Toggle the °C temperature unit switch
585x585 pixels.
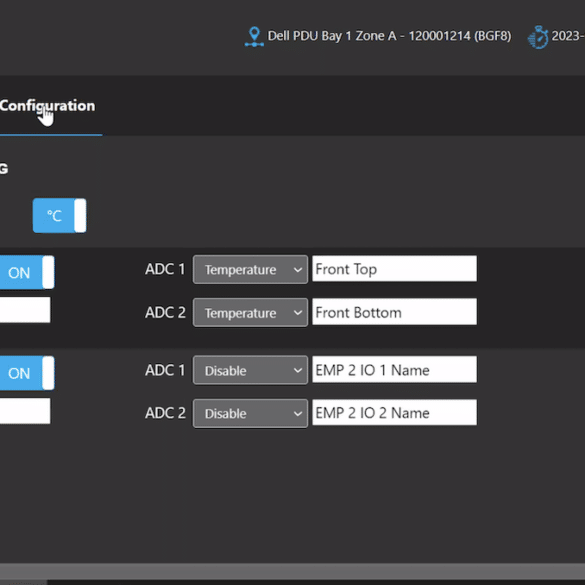60,216
